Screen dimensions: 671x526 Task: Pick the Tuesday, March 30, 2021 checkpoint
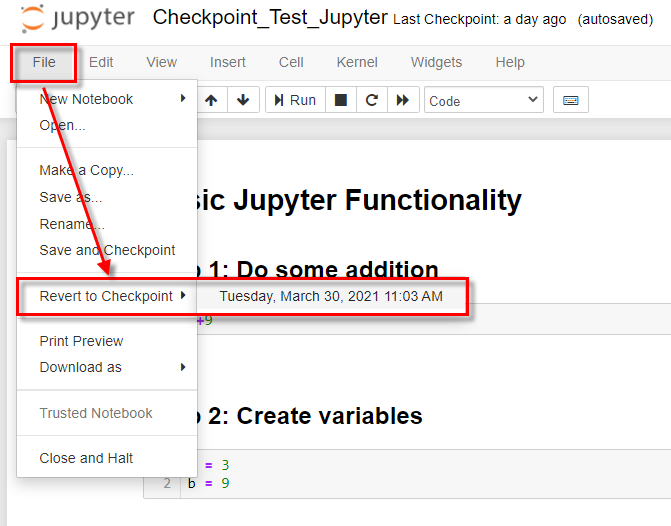tap(331, 296)
